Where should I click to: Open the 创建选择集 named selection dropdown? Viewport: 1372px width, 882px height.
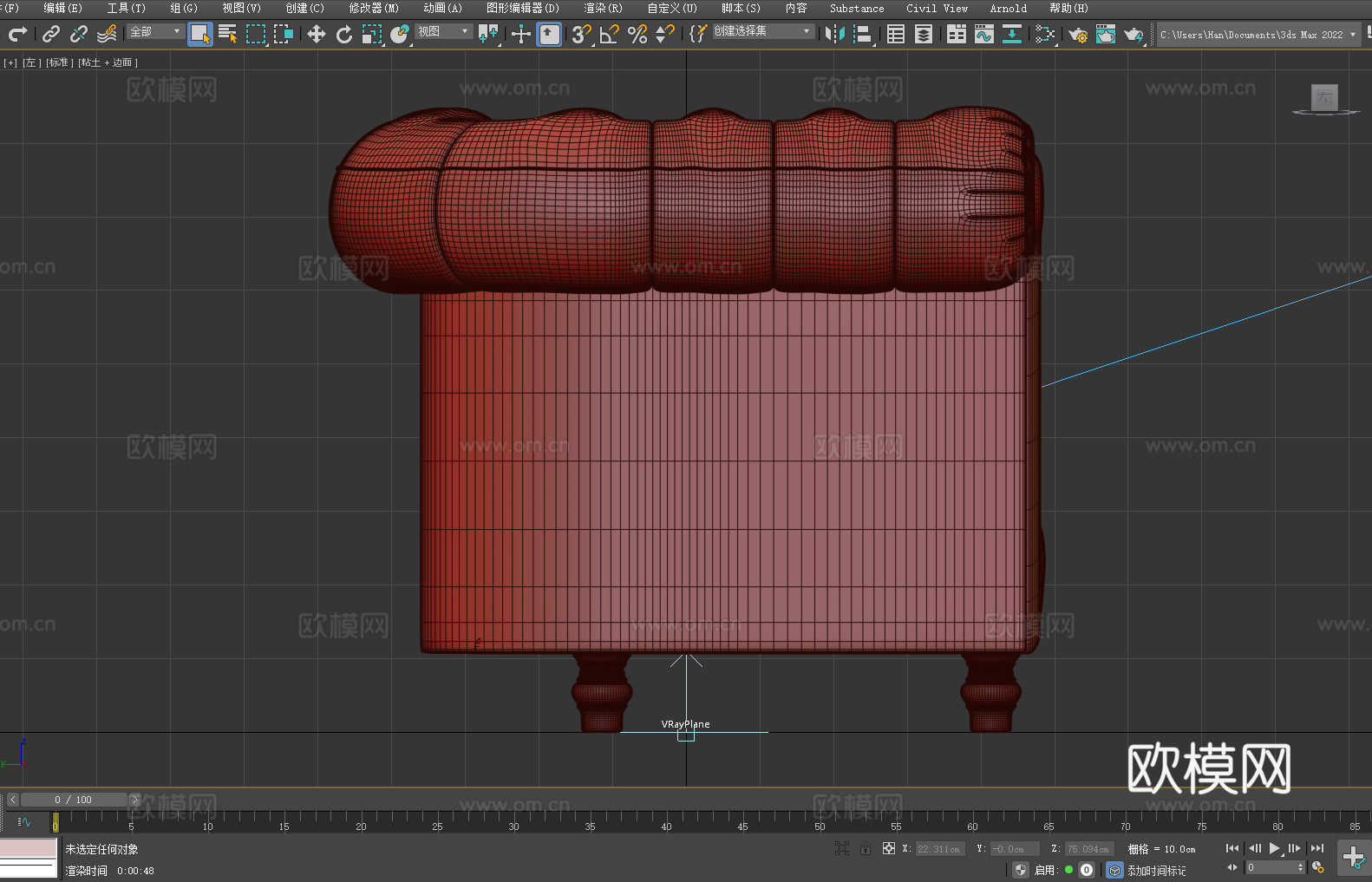[762, 31]
